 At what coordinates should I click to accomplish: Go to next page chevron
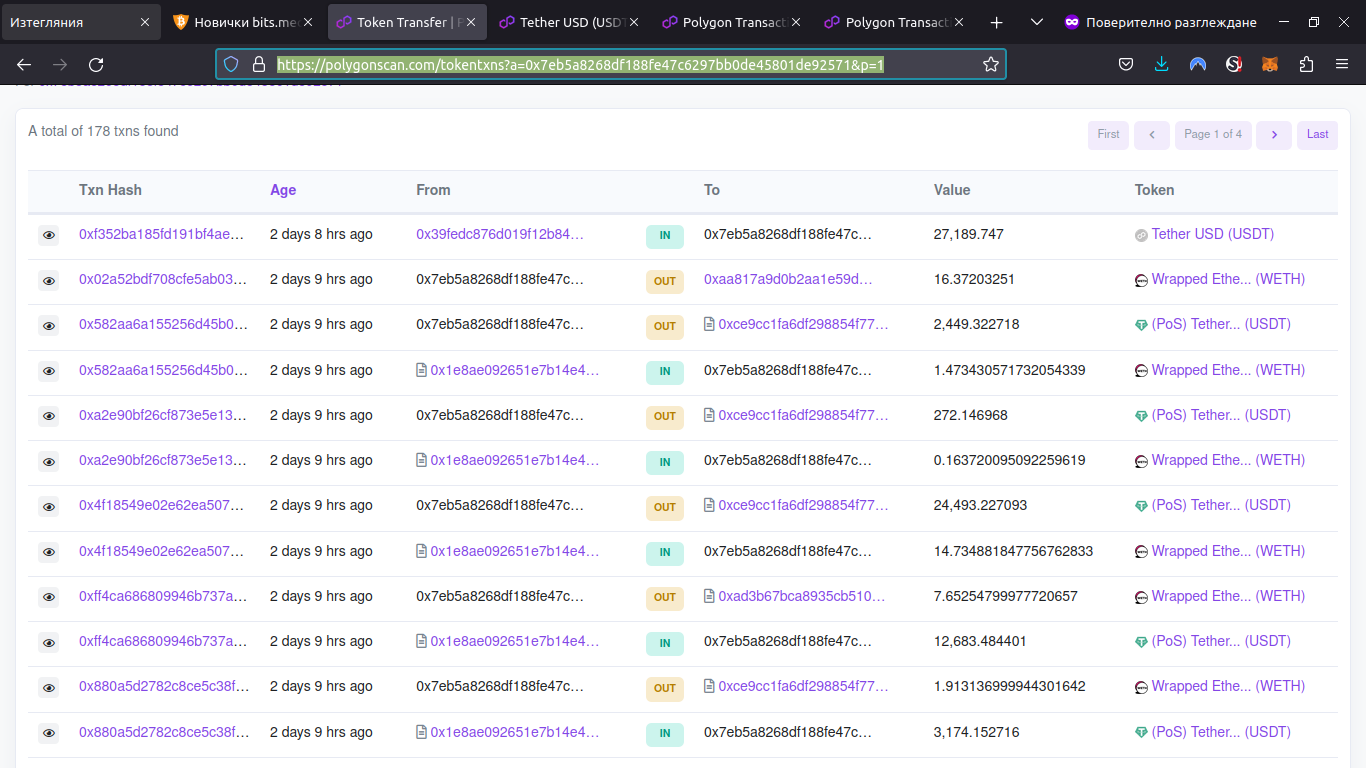tap(1274, 135)
